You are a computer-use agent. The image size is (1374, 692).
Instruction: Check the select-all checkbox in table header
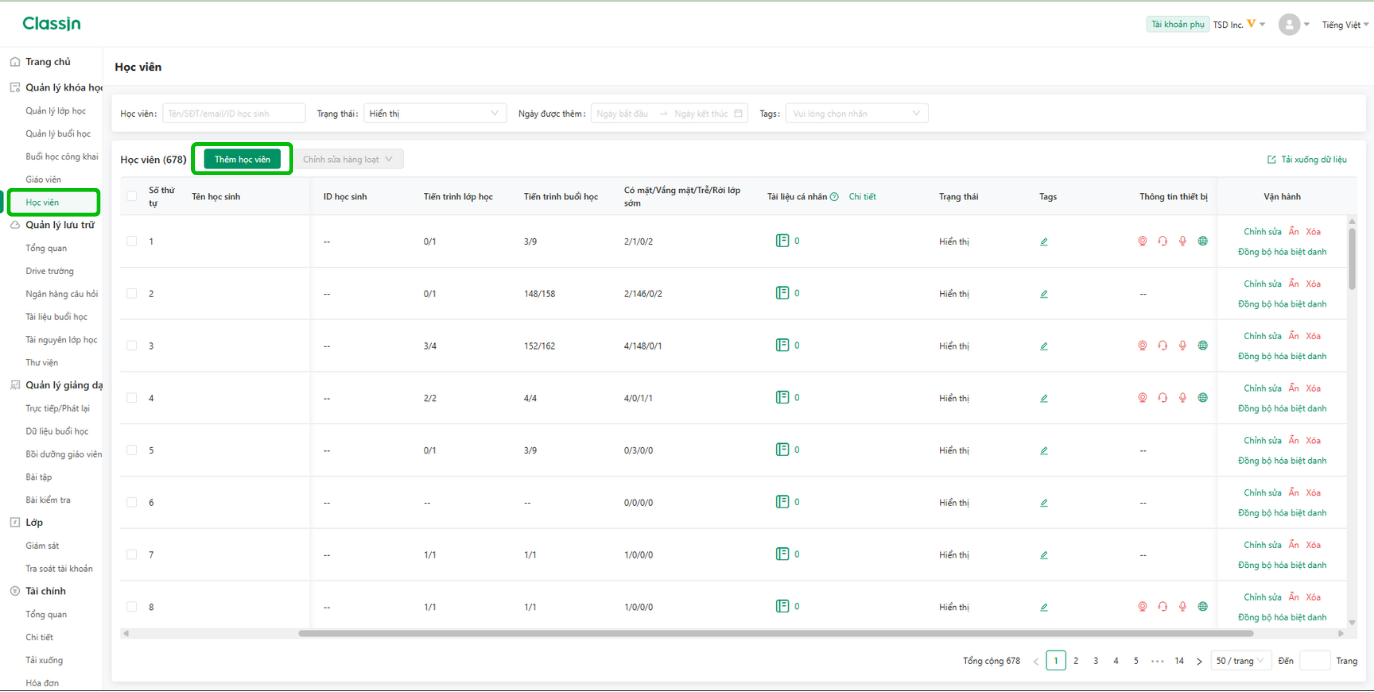tap(132, 196)
